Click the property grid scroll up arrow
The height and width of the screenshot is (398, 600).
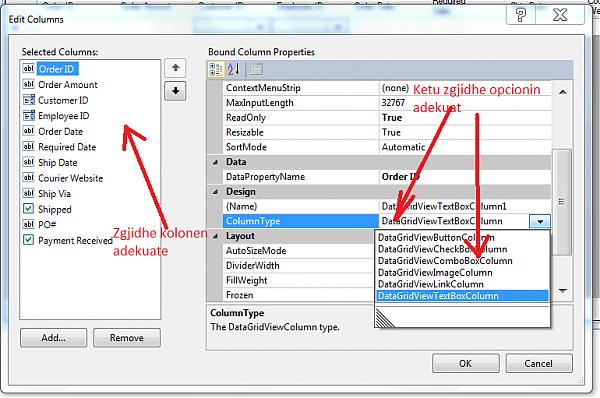[562, 92]
